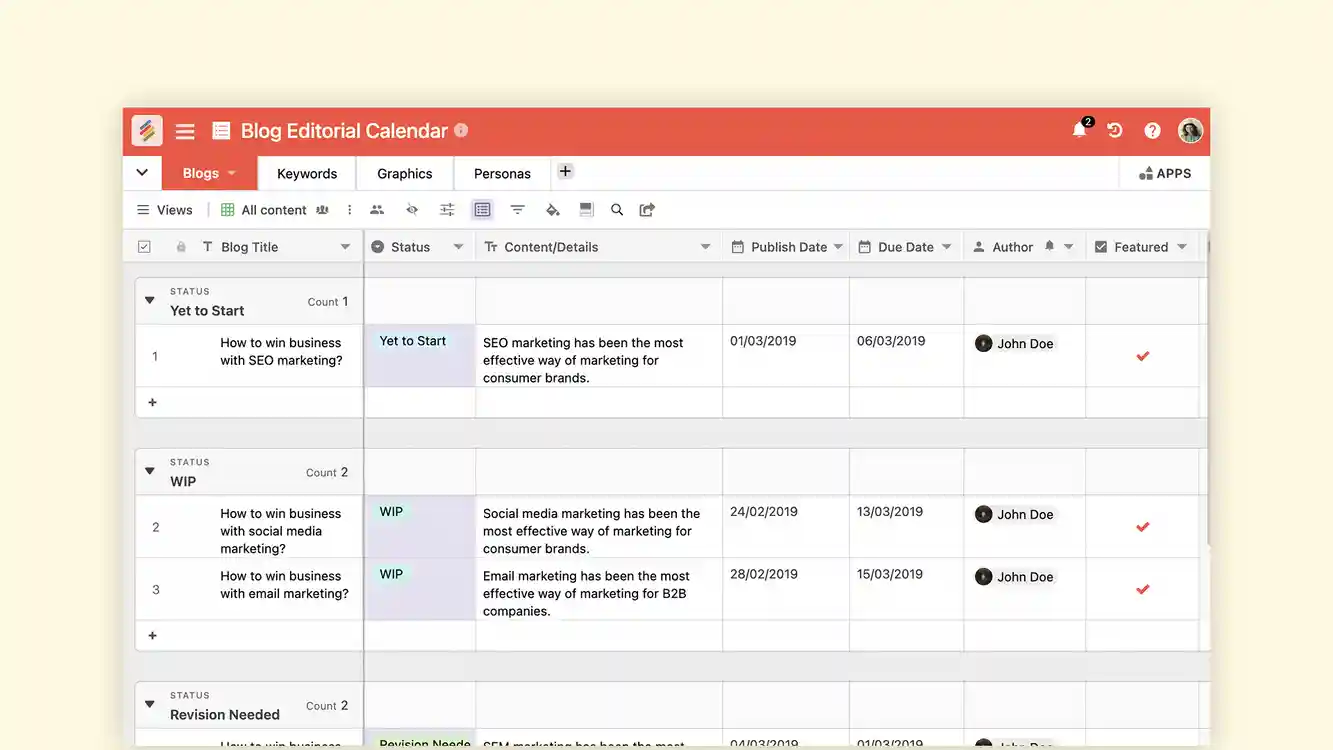Switch to the Keywords tab
The height and width of the screenshot is (750, 1333).
point(306,172)
